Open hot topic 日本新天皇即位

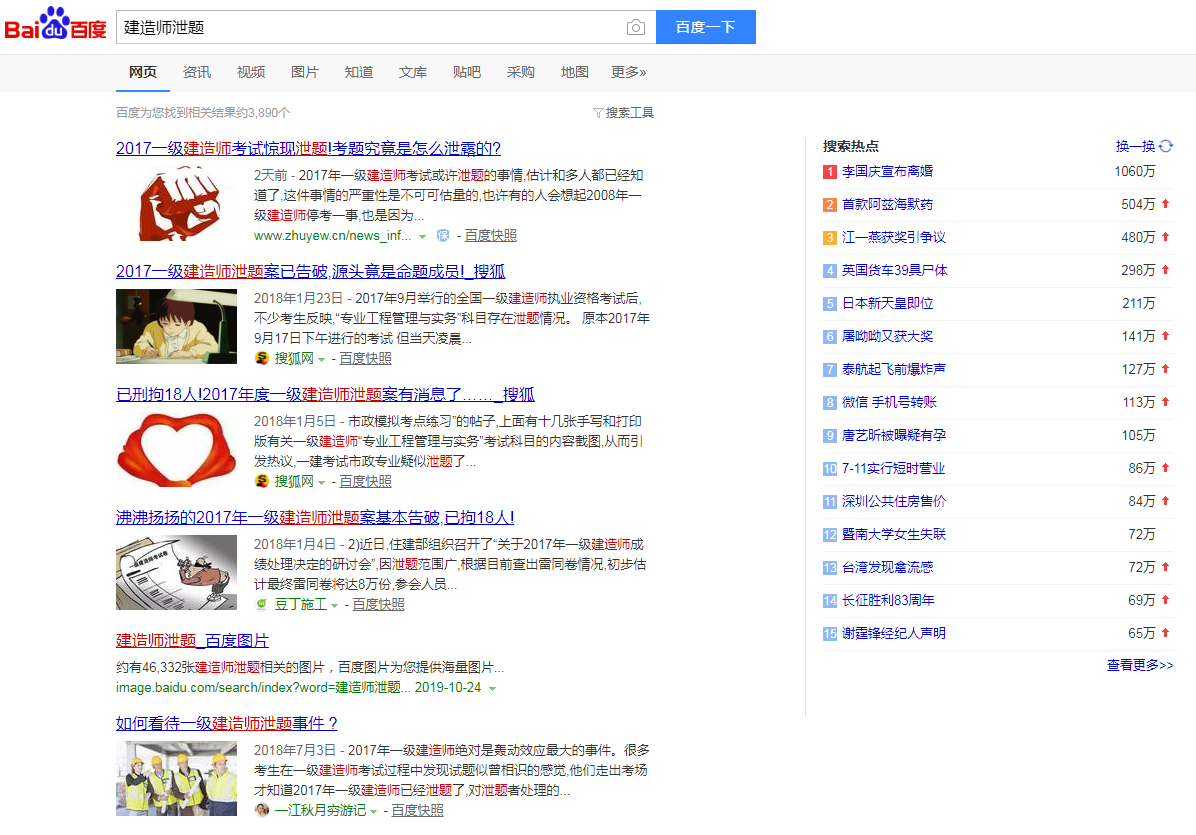click(x=888, y=303)
